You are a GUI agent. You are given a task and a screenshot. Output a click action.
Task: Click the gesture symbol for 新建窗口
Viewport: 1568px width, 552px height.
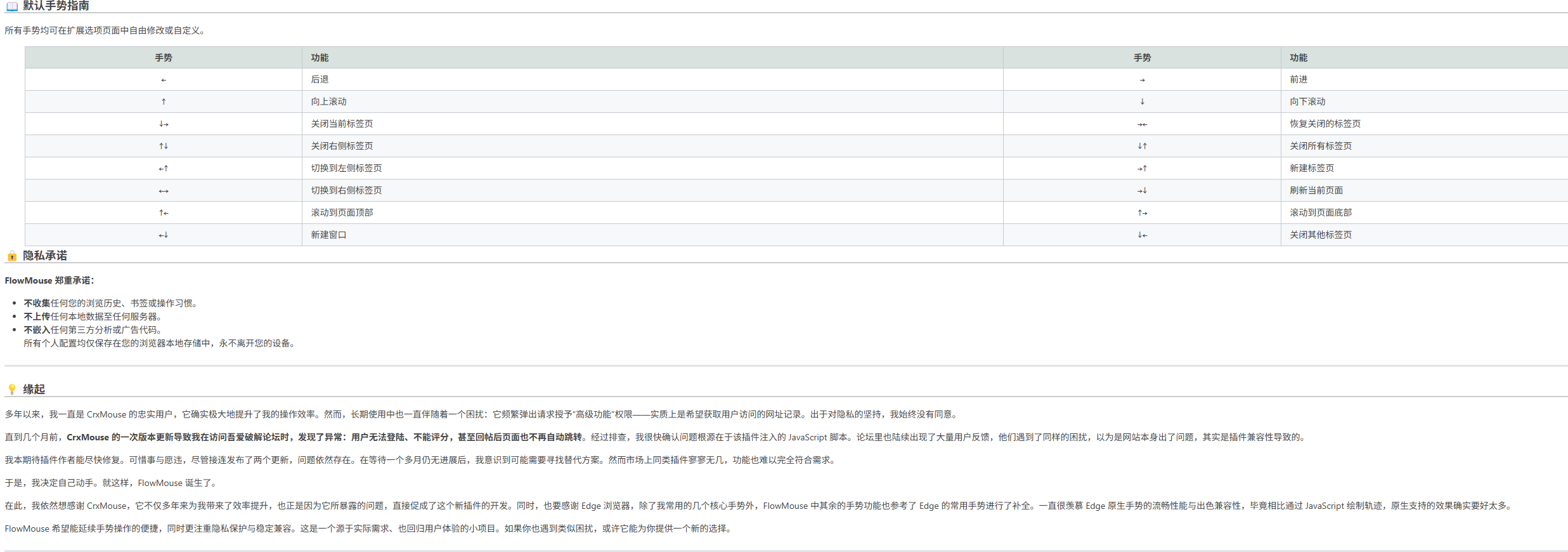(164, 235)
